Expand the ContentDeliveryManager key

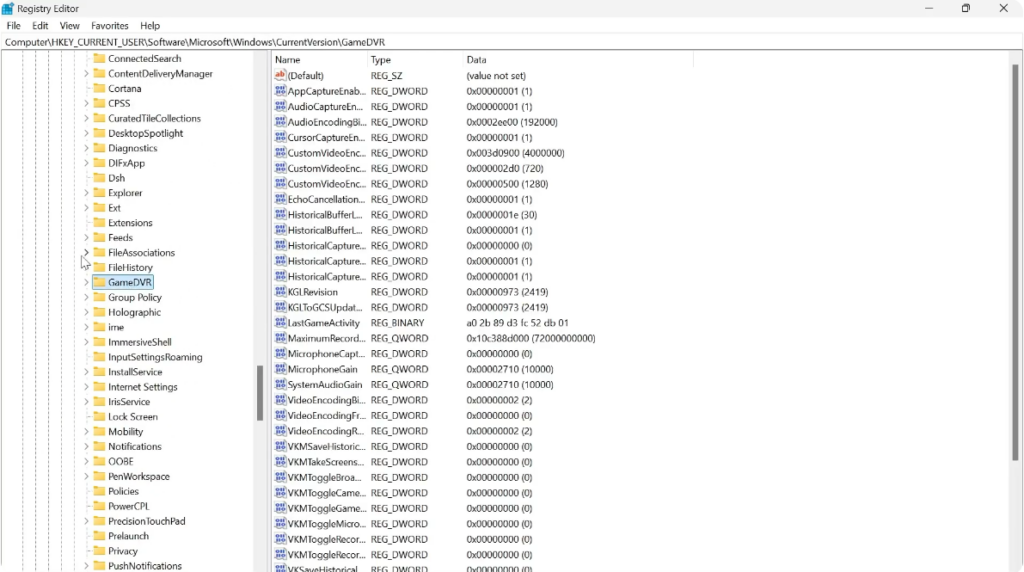point(86,74)
